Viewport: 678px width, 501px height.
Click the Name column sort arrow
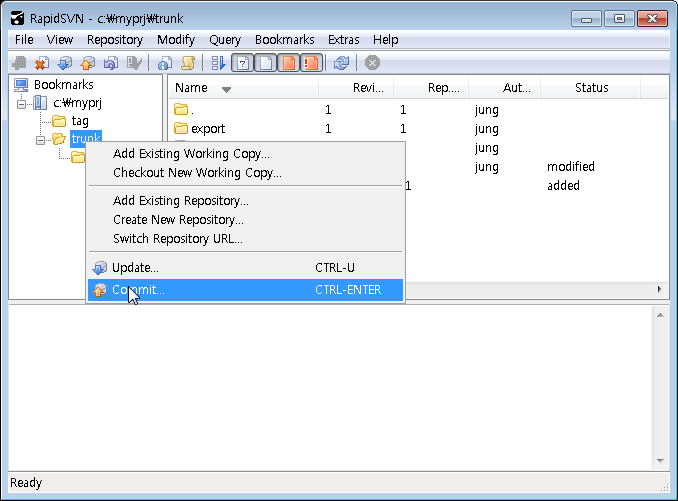pyautogui.click(x=226, y=89)
